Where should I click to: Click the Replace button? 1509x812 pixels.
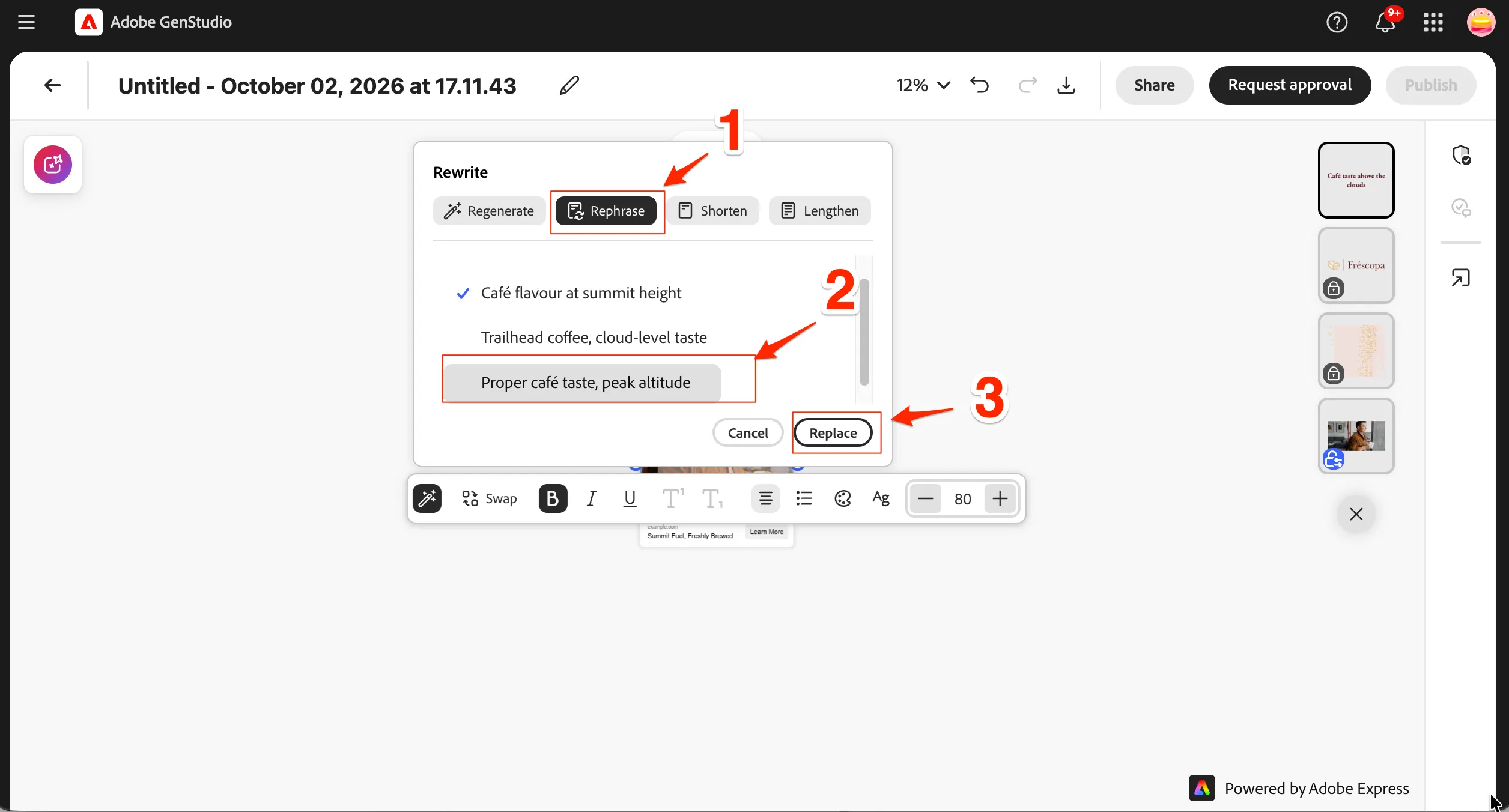(833, 432)
